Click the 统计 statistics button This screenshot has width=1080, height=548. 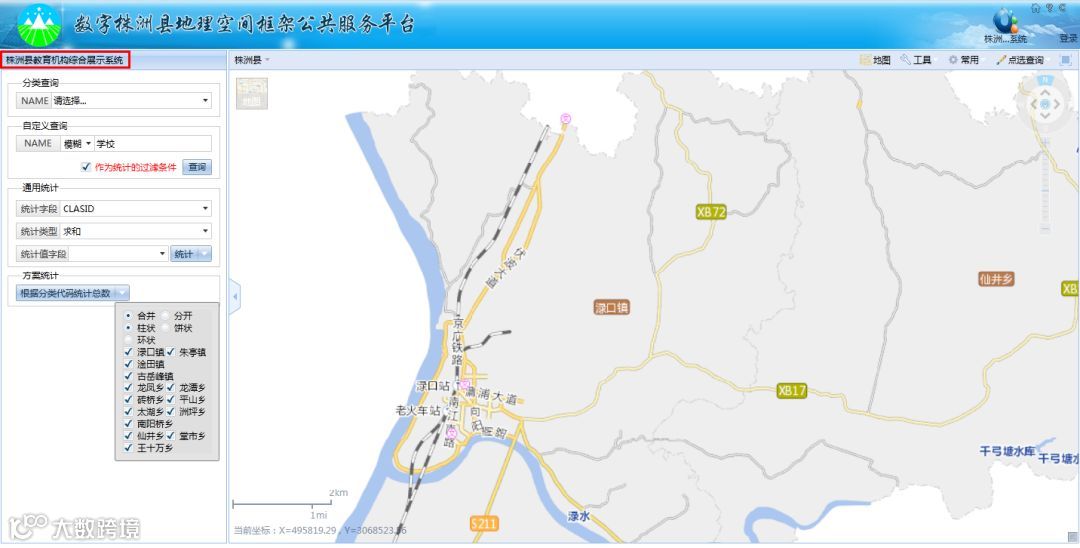(183, 254)
